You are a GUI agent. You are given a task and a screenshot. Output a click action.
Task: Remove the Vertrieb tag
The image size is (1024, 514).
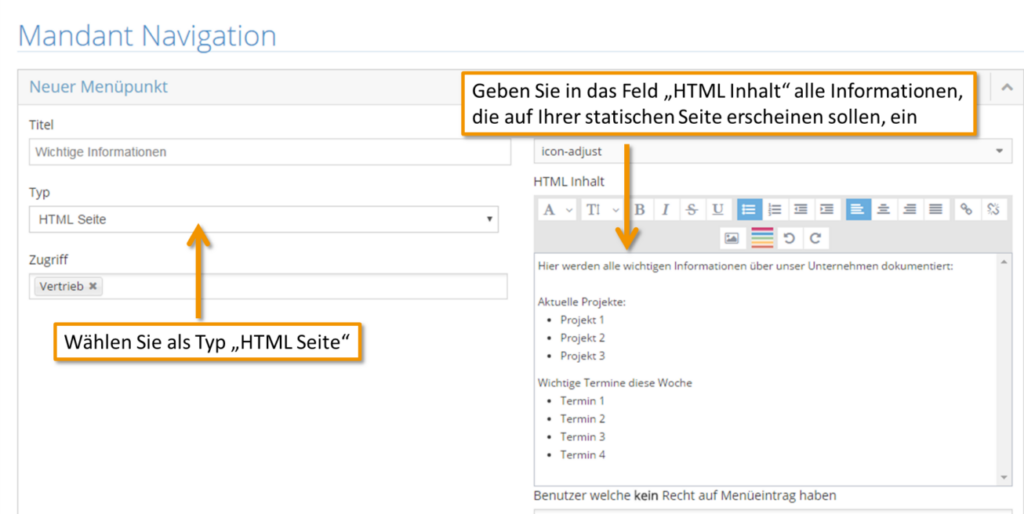93,286
